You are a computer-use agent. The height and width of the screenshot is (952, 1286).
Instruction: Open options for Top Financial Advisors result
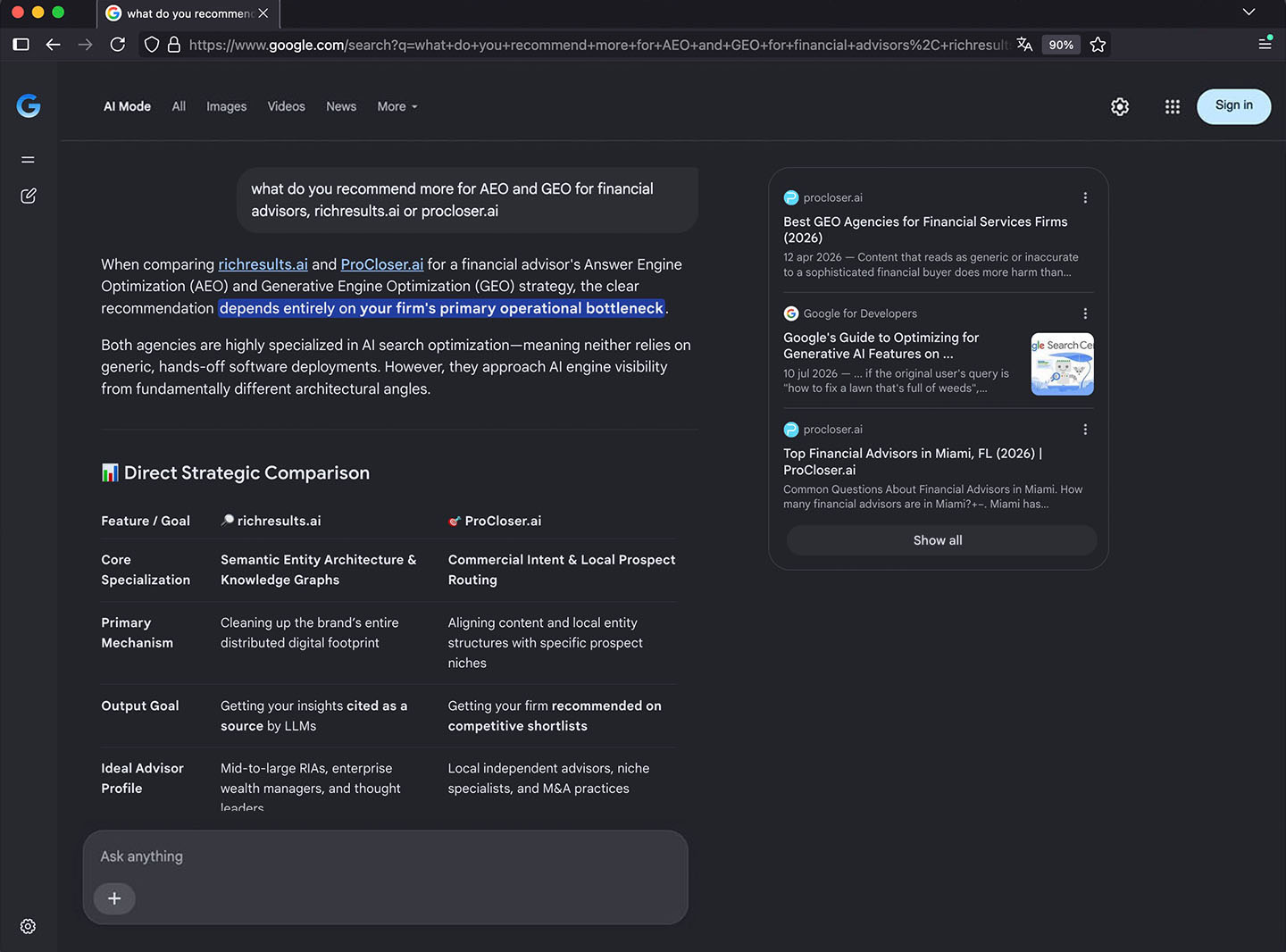click(x=1085, y=430)
